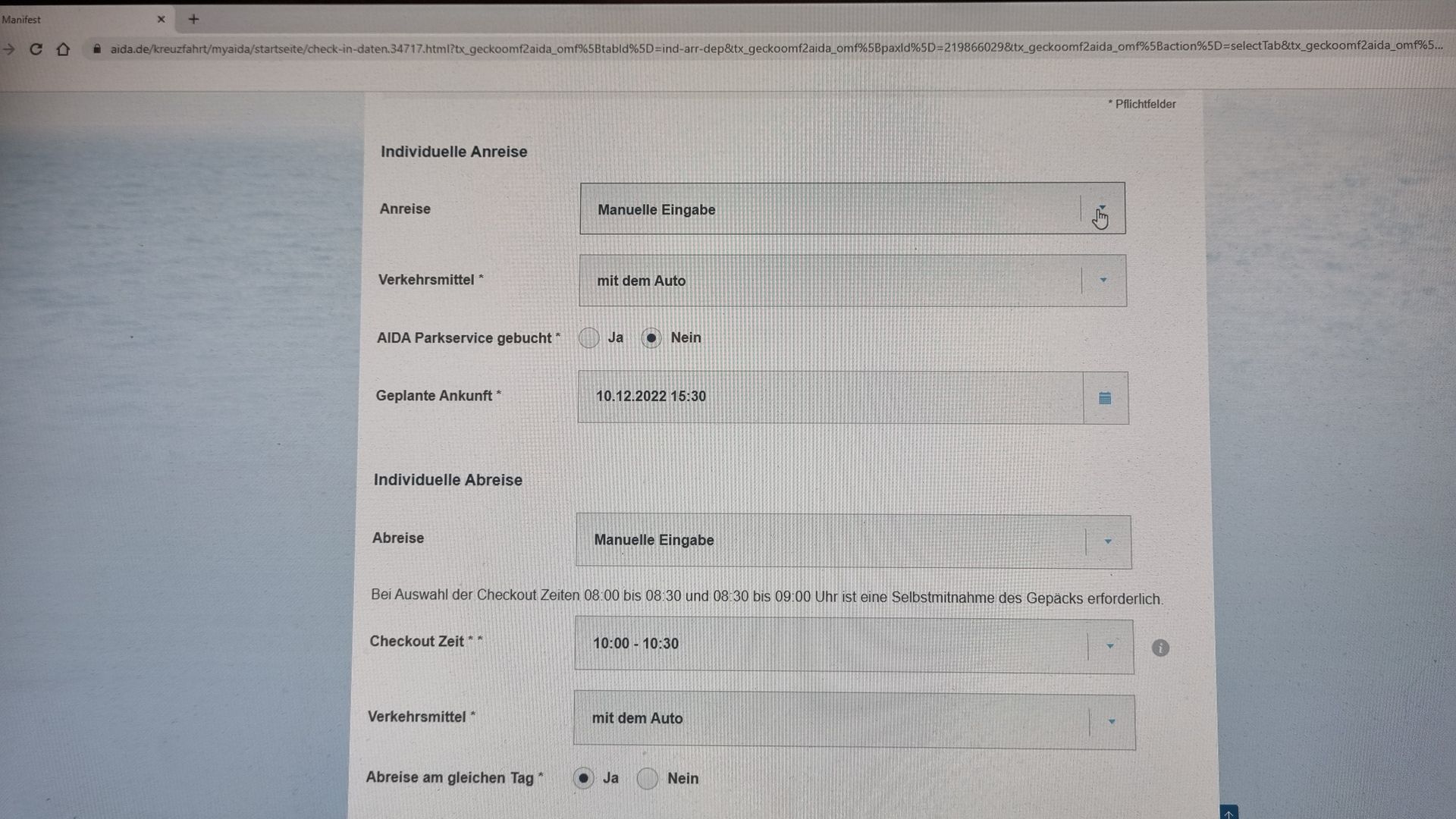Select Ja for AIDA Parkservice gebucht
The width and height of the screenshot is (1456, 819).
click(x=589, y=338)
